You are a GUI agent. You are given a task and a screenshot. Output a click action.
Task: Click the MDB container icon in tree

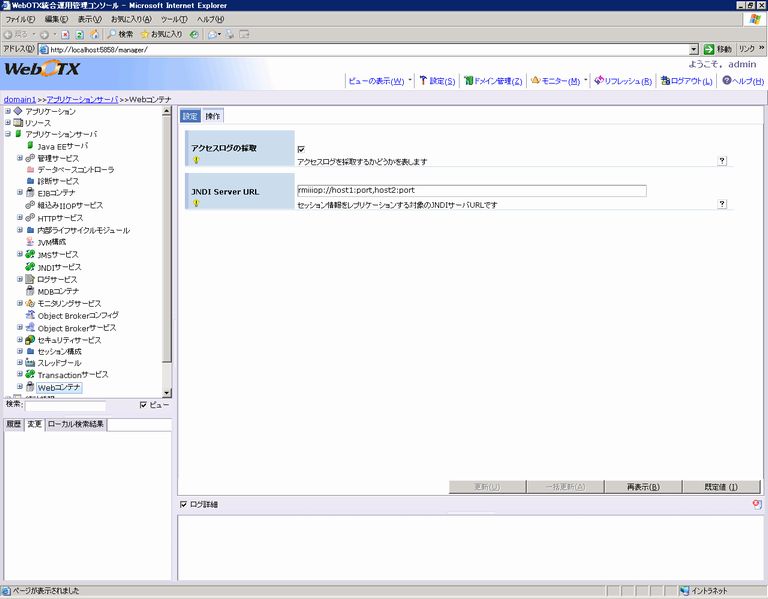click(x=31, y=291)
